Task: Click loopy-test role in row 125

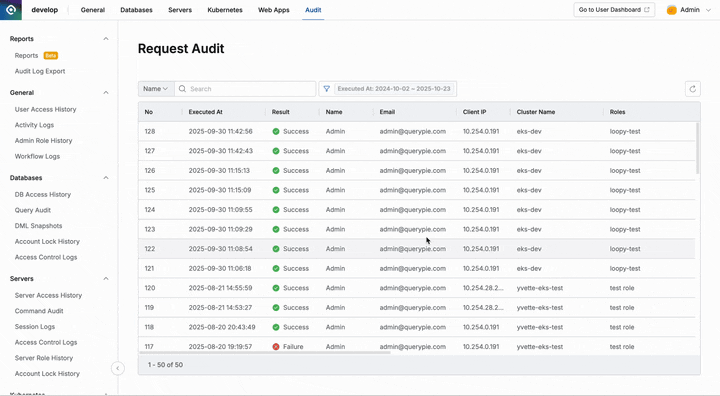Action: click(625, 190)
